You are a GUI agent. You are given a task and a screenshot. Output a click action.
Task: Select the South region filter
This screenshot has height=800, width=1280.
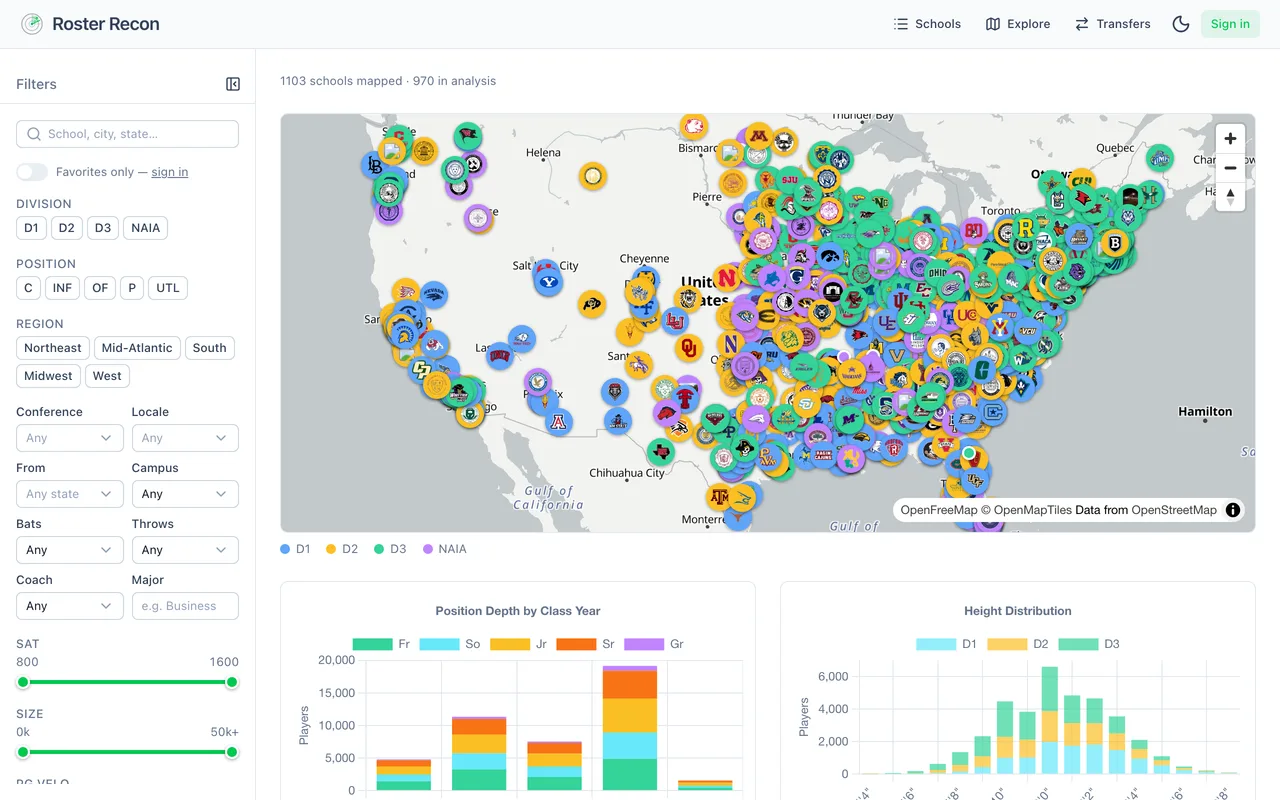210,348
